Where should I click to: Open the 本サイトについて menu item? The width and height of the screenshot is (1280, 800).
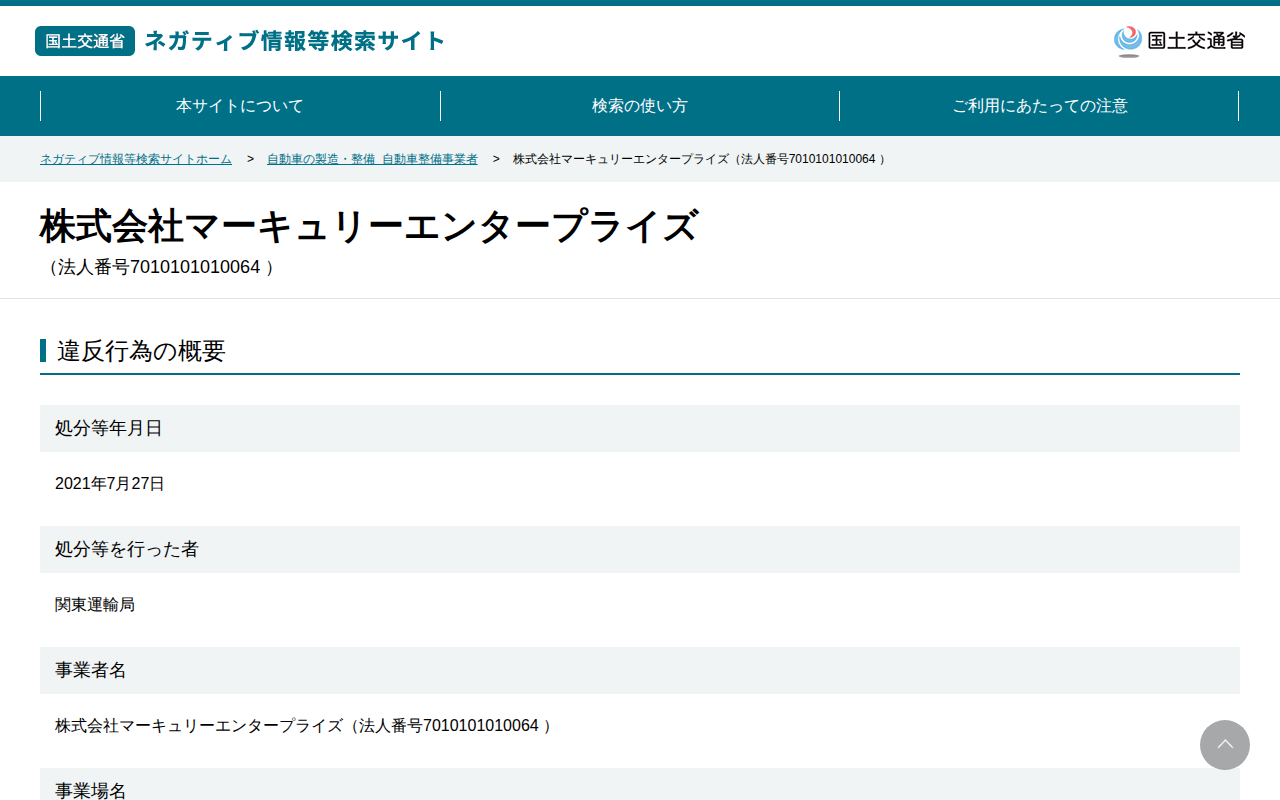pyautogui.click(x=240, y=106)
